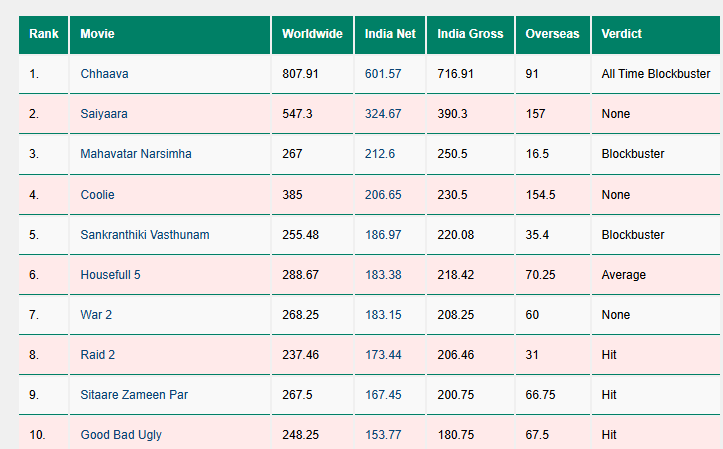Open the Good Bad Ugly link
This screenshot has height=449, width=723.
click(x=121, y=435)
